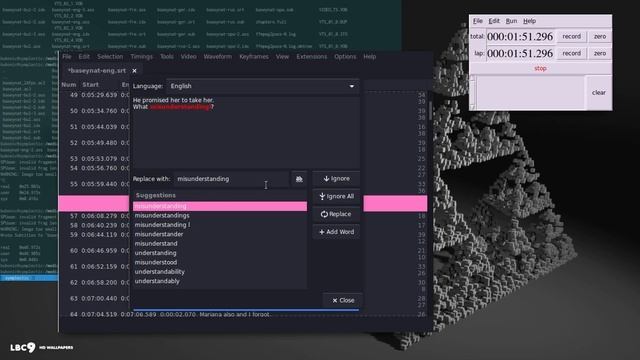
Task: Open the Video menu
Action: (189, 57)
